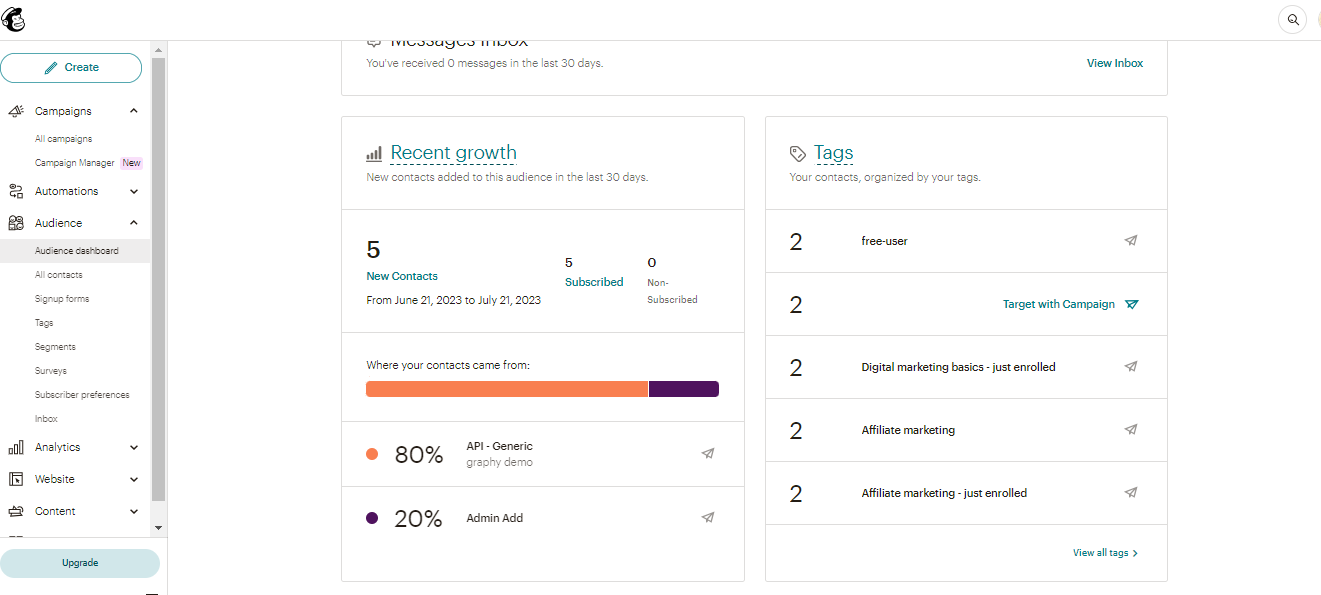Click send icon for Digital marketing basics tag
The width and height of the screenshot is (1321, 595).
point(1131,367)
